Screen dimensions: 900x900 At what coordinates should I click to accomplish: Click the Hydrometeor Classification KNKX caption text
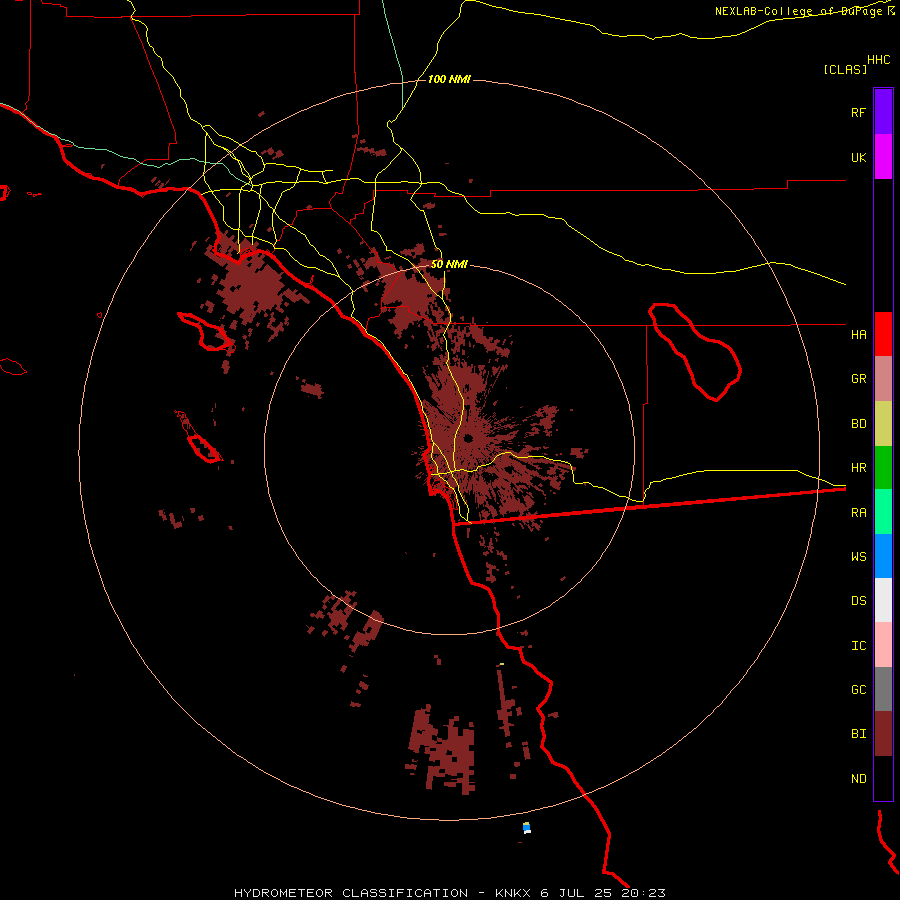tap(449, 893)
